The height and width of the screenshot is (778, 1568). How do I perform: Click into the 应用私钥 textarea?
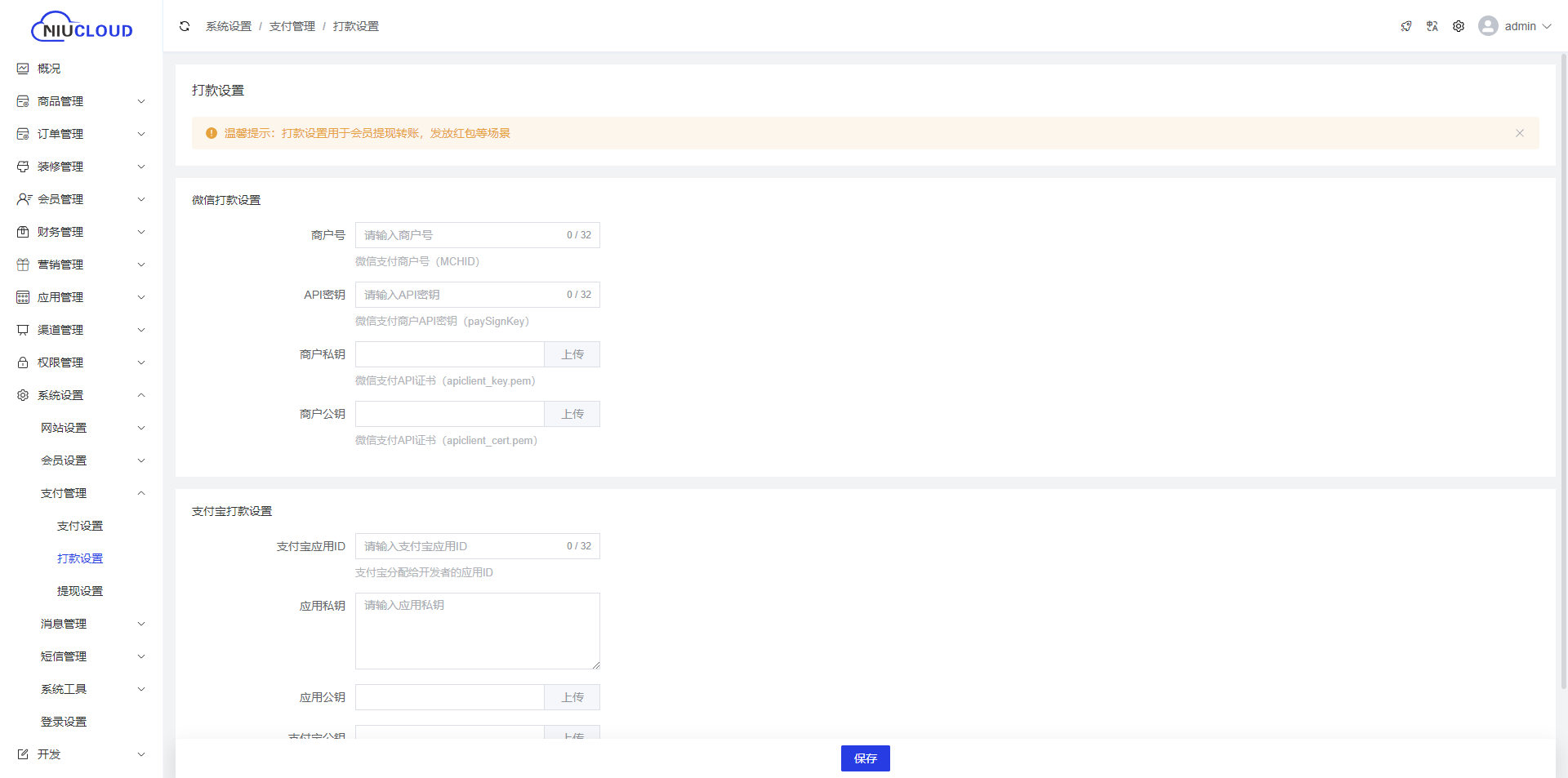click(477, 631)
